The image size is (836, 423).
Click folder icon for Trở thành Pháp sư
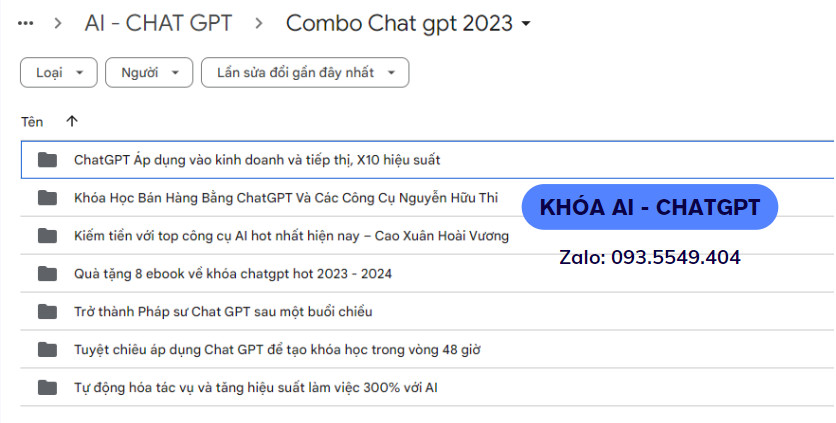coord(47,311)
